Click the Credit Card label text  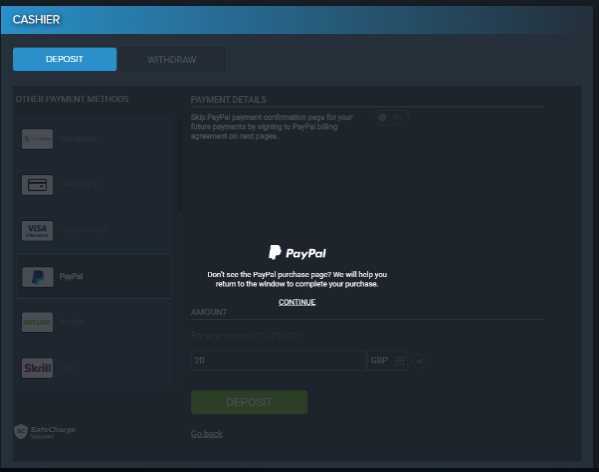tap(78, 184)
